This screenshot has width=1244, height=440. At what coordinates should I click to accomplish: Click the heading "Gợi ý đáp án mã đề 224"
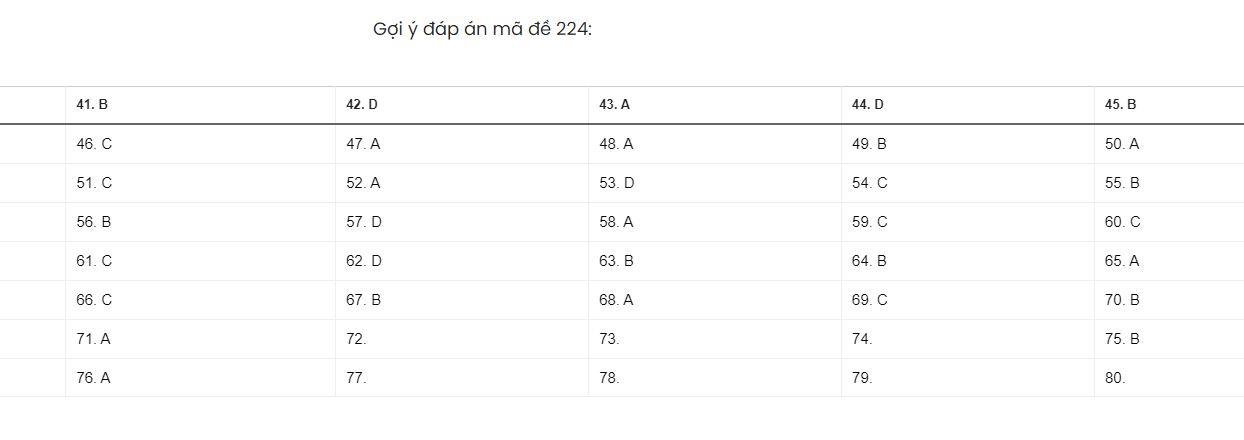pyautogui.click(x=482, y=29)
